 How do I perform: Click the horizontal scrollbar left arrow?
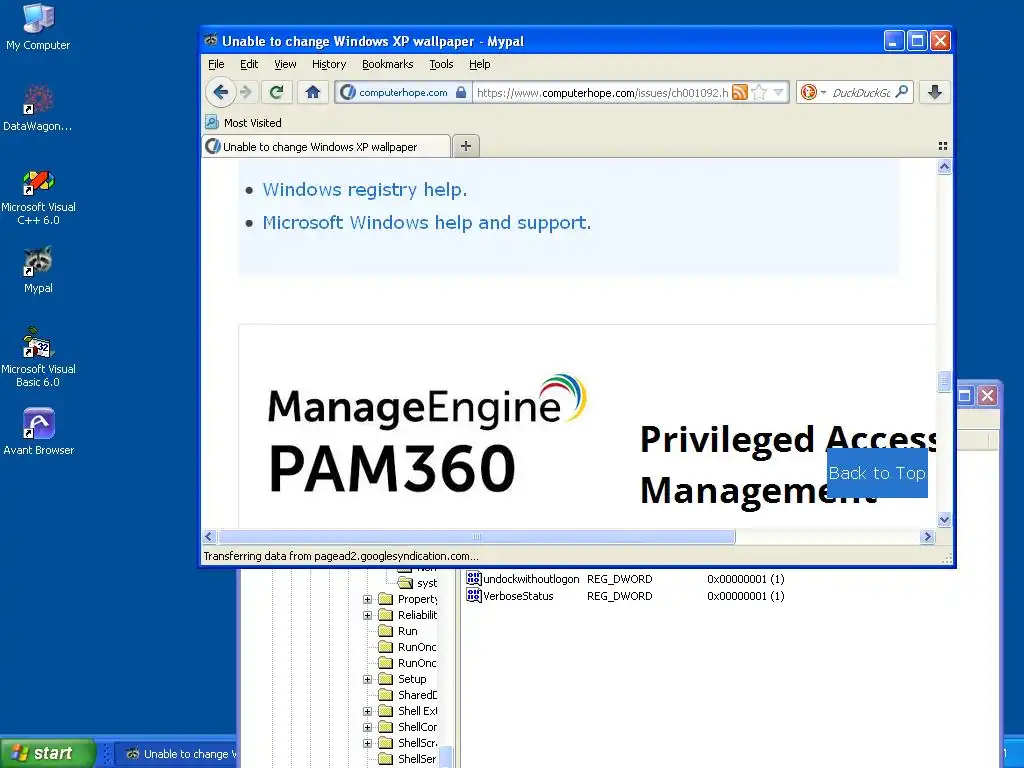[209, 537]
